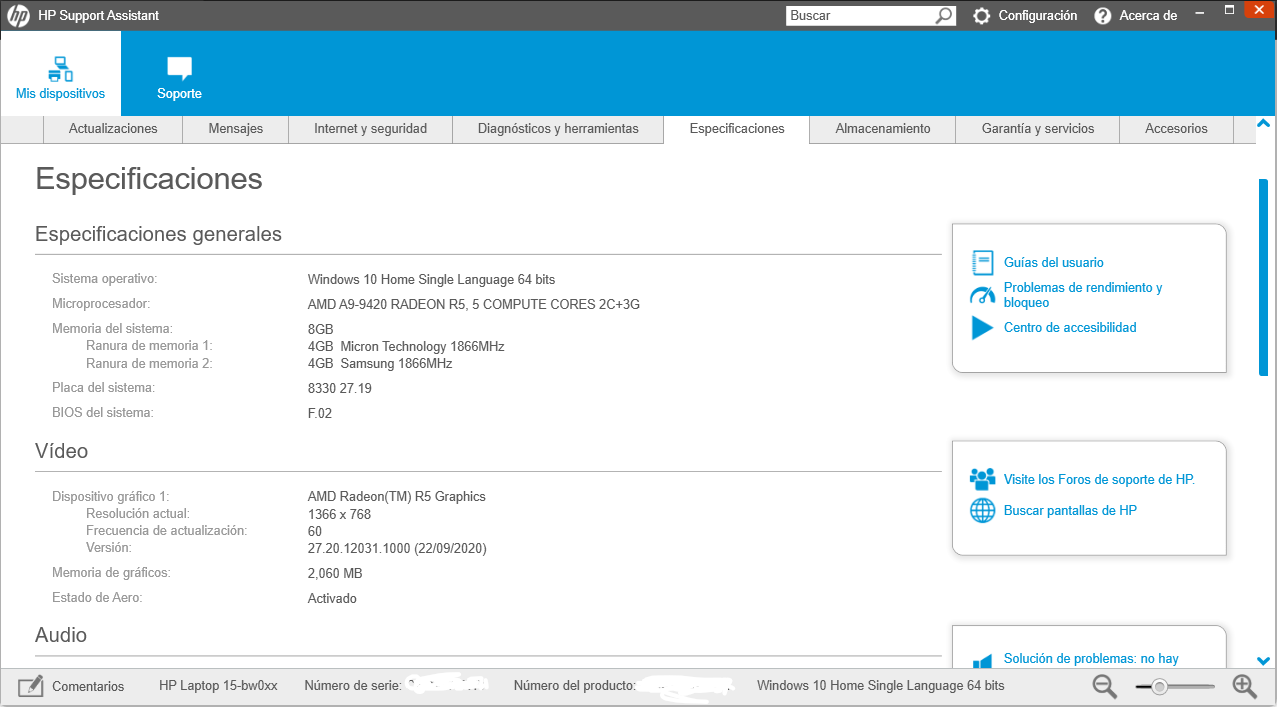This screenshot has height=707, width=1277.
Task: Click the system board value 8330 27.19
Action: click(x=340, y=388)
